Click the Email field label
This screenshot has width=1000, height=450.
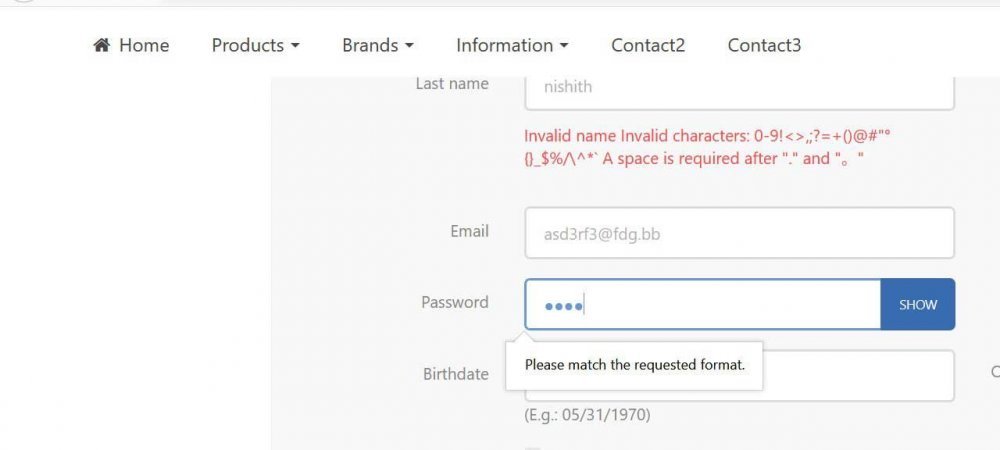[469, 231]
